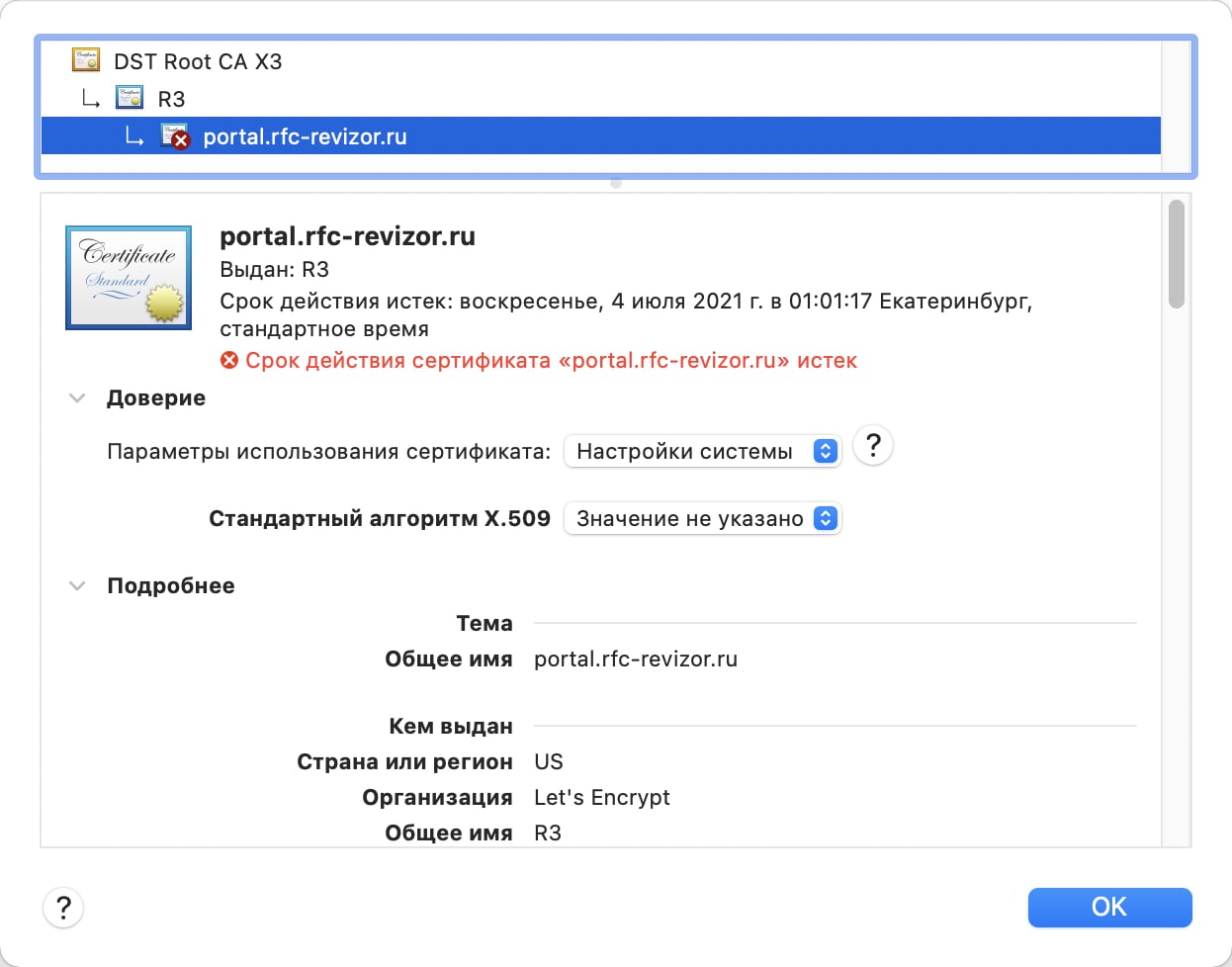The height and width of the screenshot is (967, 1232).
Task: Click the Тема section label
Action: coord(484,623)
